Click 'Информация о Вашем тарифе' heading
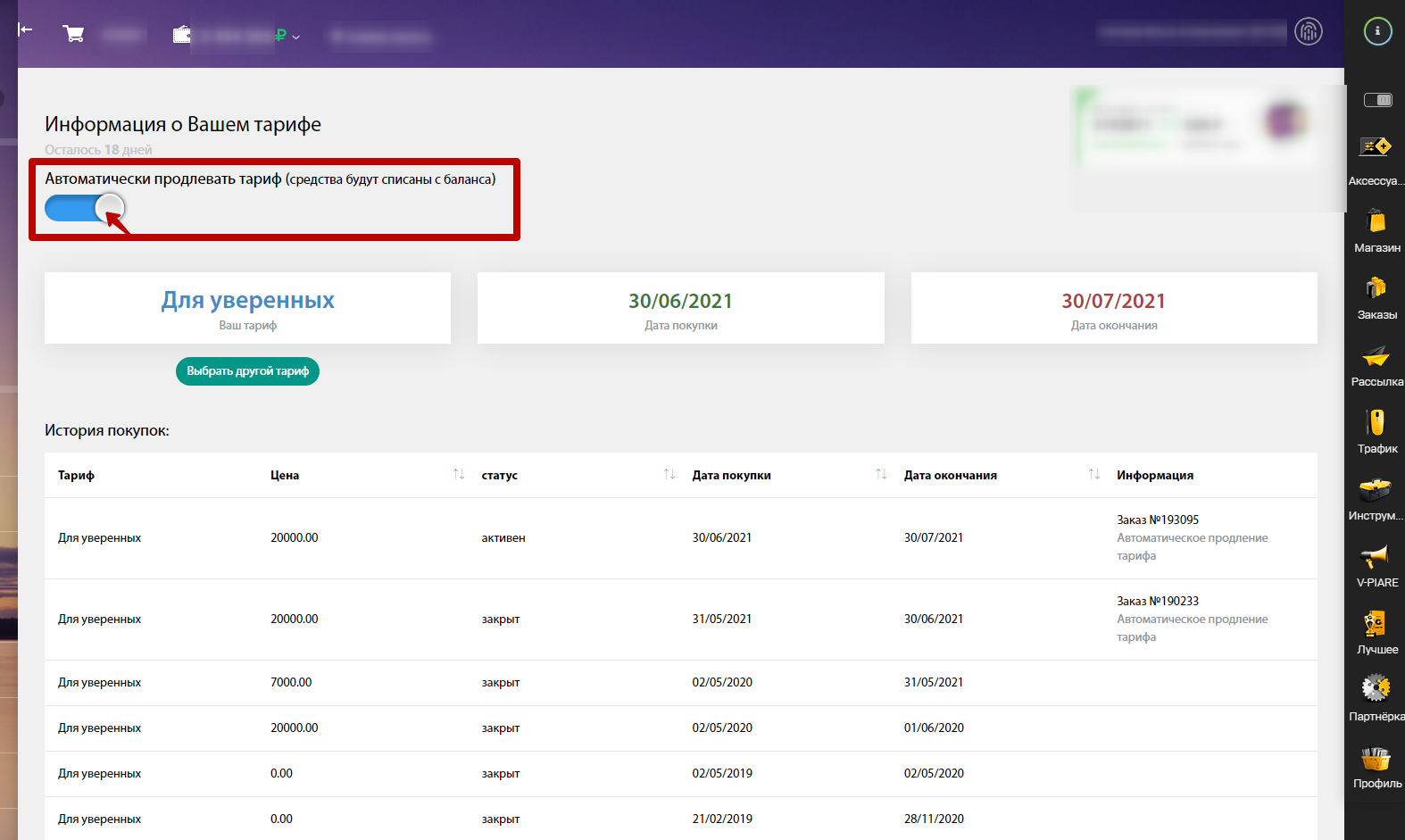The width and height of the screenshot is (1405, 840). [x=183, y=124]
